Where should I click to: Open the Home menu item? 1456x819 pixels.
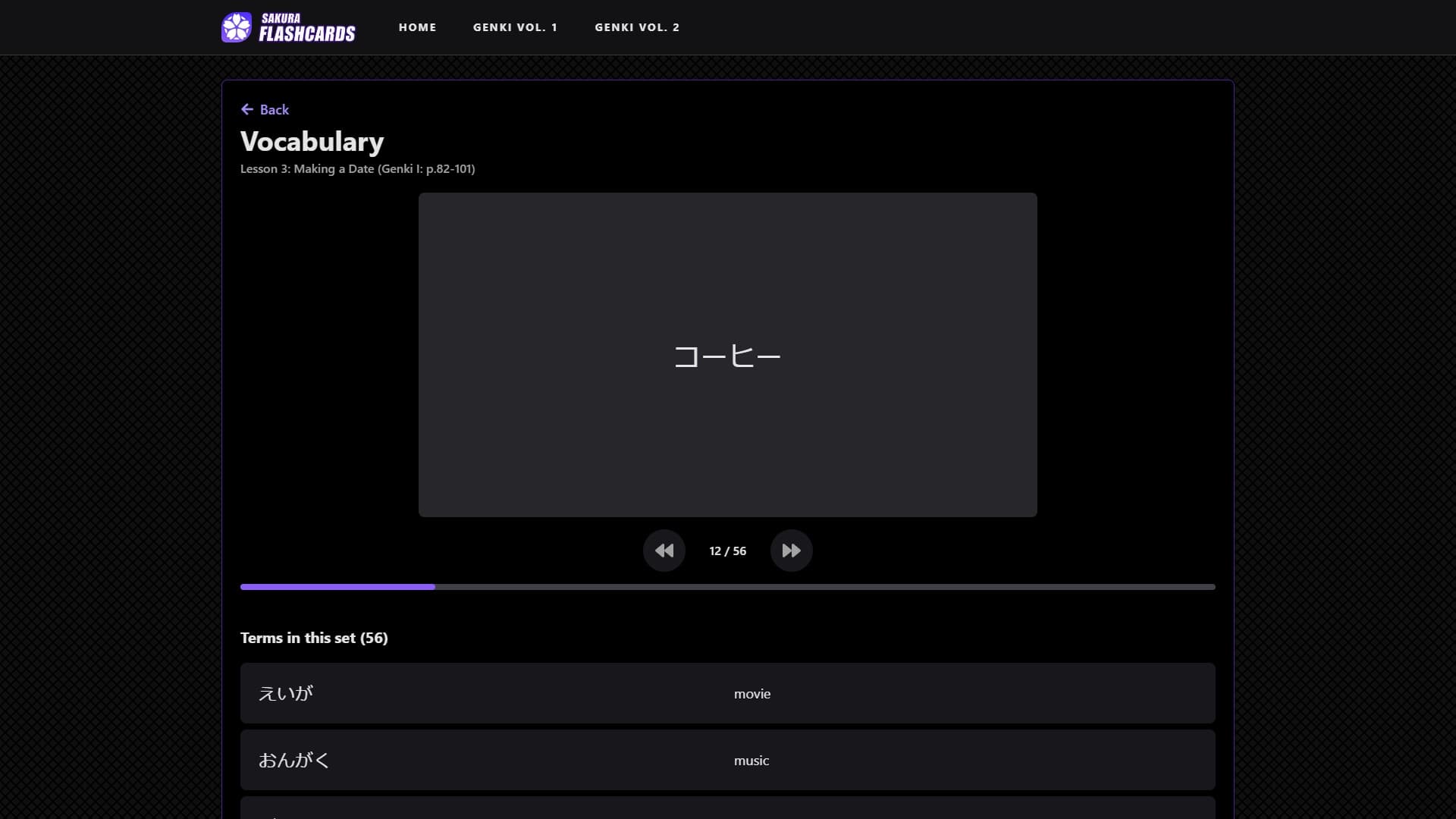[417, 27]
